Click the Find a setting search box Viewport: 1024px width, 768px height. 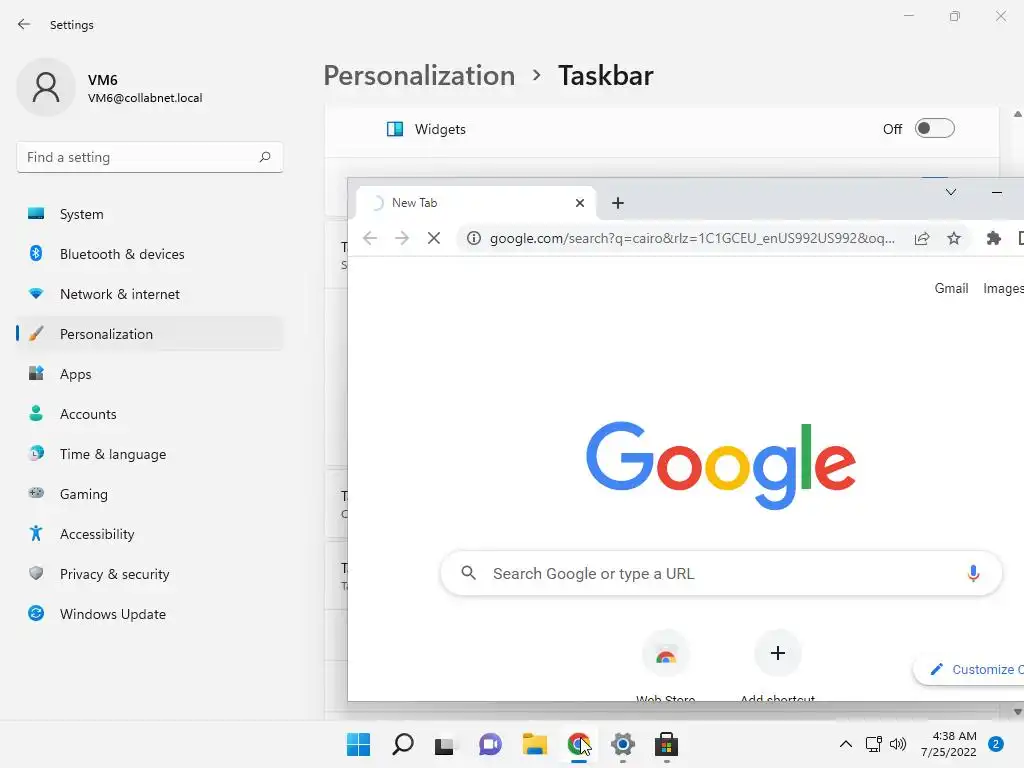pos(150,157)
